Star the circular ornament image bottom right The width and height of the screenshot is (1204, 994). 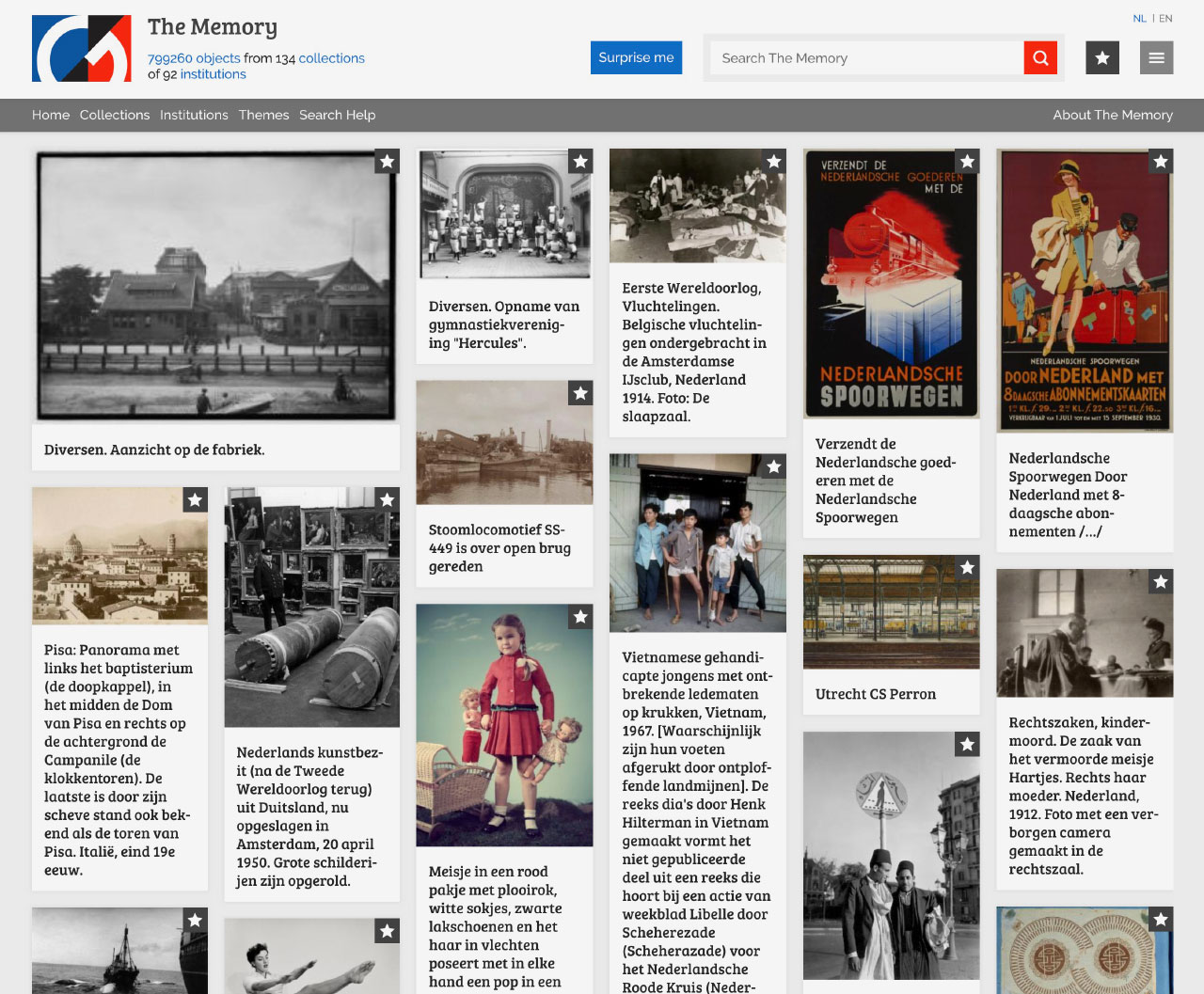click(x=1161, y=920)
